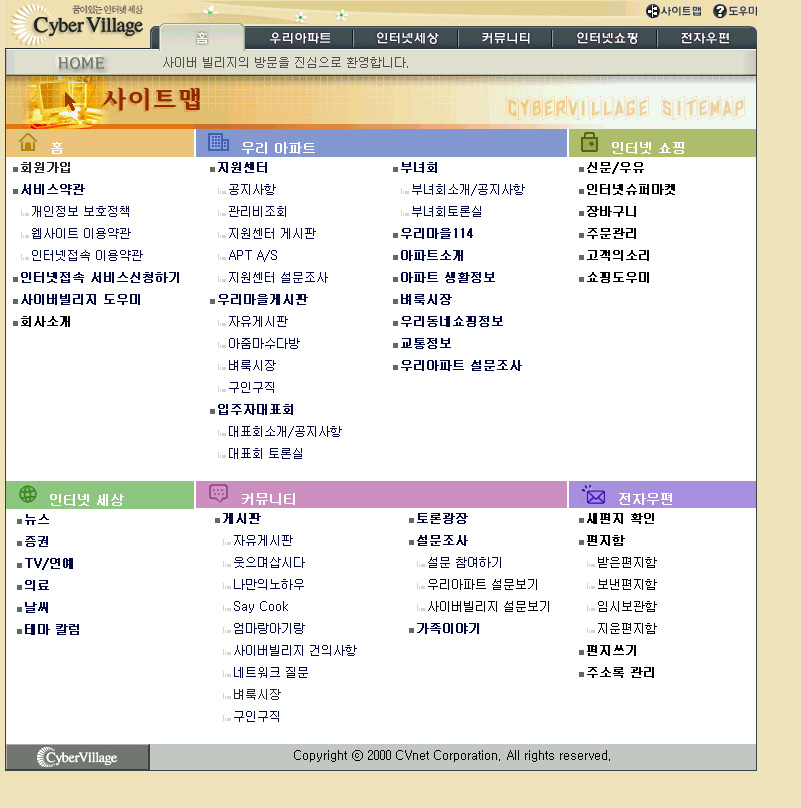The width and height of the screenshot is (801, 808).
Task: Click the globe icon in 인터넷 세상 header
Action: click(x=28, y=494)
